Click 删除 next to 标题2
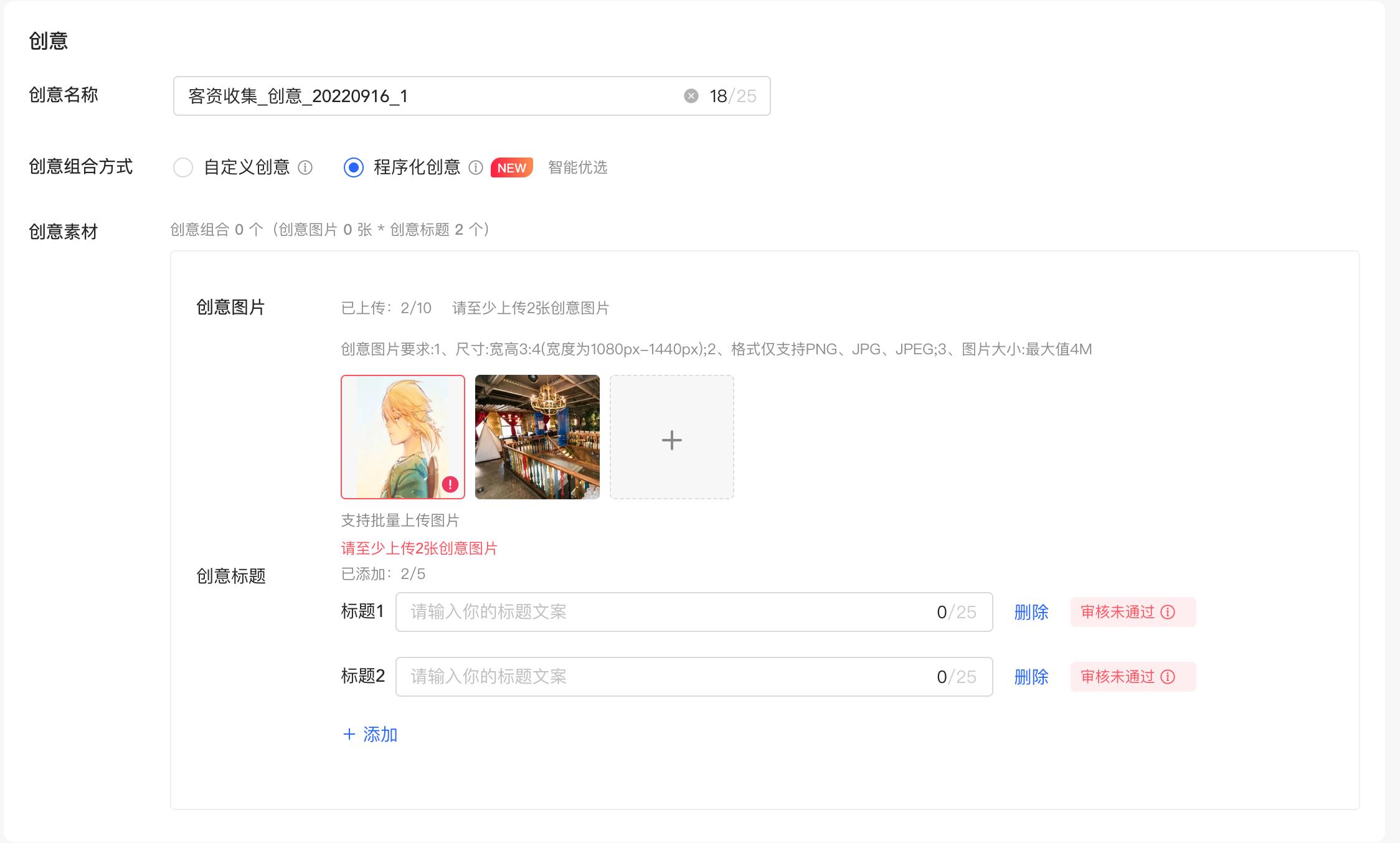 point(1030,677)
